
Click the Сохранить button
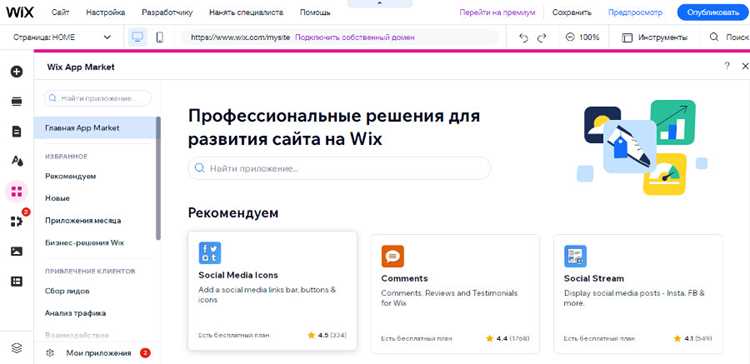(x=572, y=12)
